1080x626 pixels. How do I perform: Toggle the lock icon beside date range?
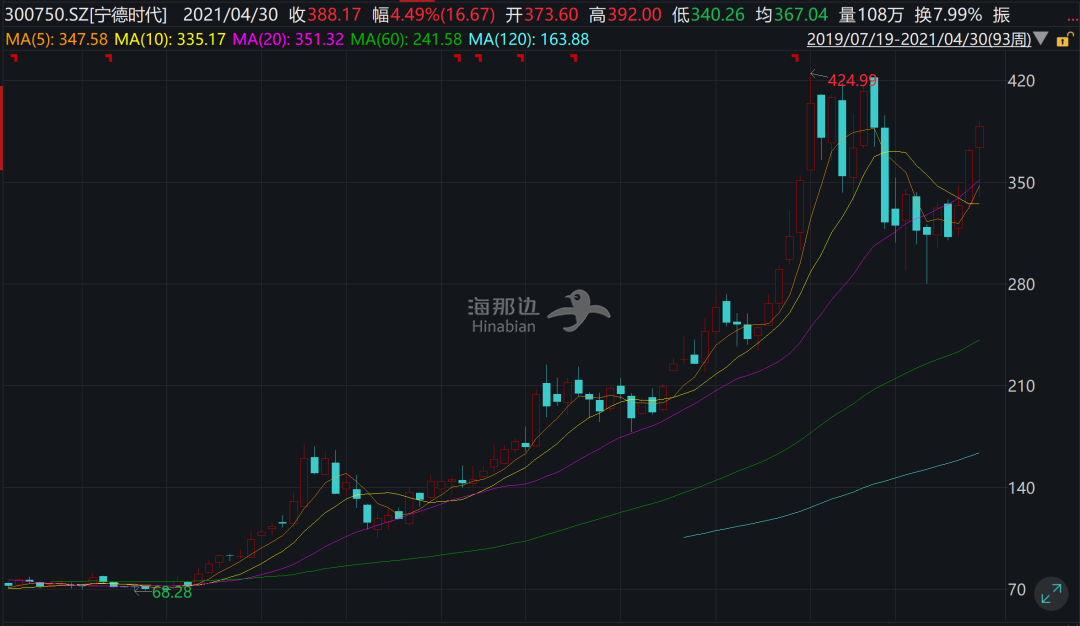[x=1064, y=39]
